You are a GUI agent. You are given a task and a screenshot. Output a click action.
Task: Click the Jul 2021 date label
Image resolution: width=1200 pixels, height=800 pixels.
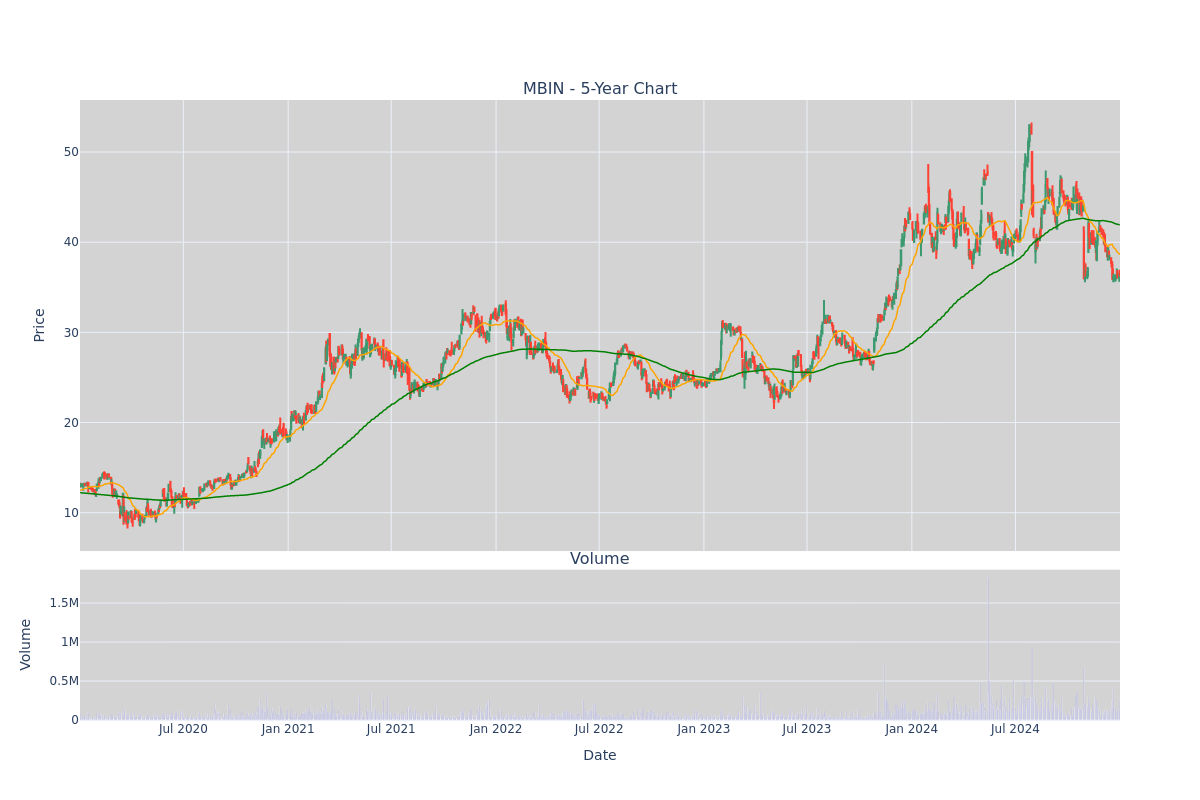click(391, 729)
